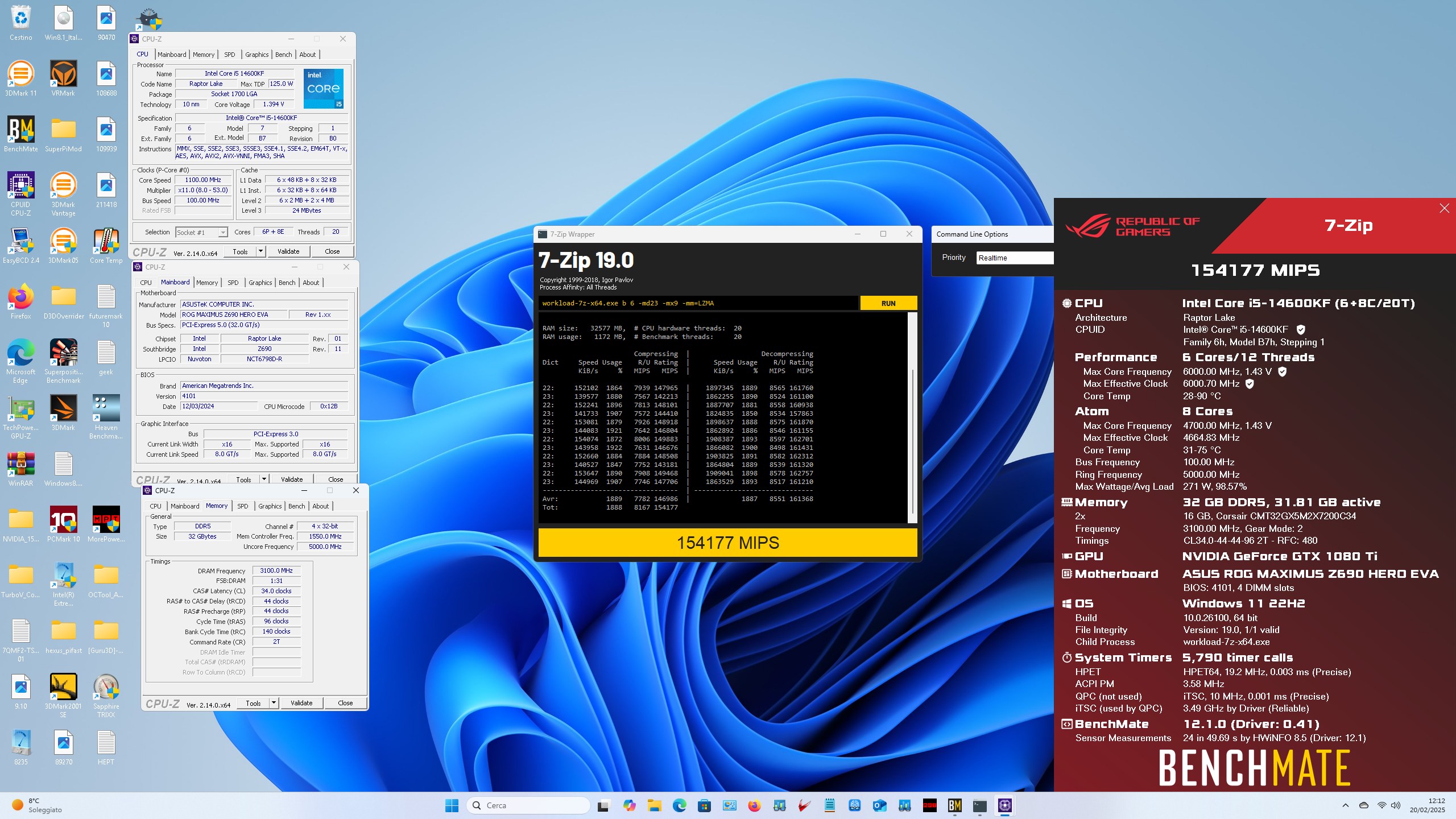Click Close in Mainboard CPU-Z window
The height and width of the screenshot is (819, 1456).
pos(336,479)
